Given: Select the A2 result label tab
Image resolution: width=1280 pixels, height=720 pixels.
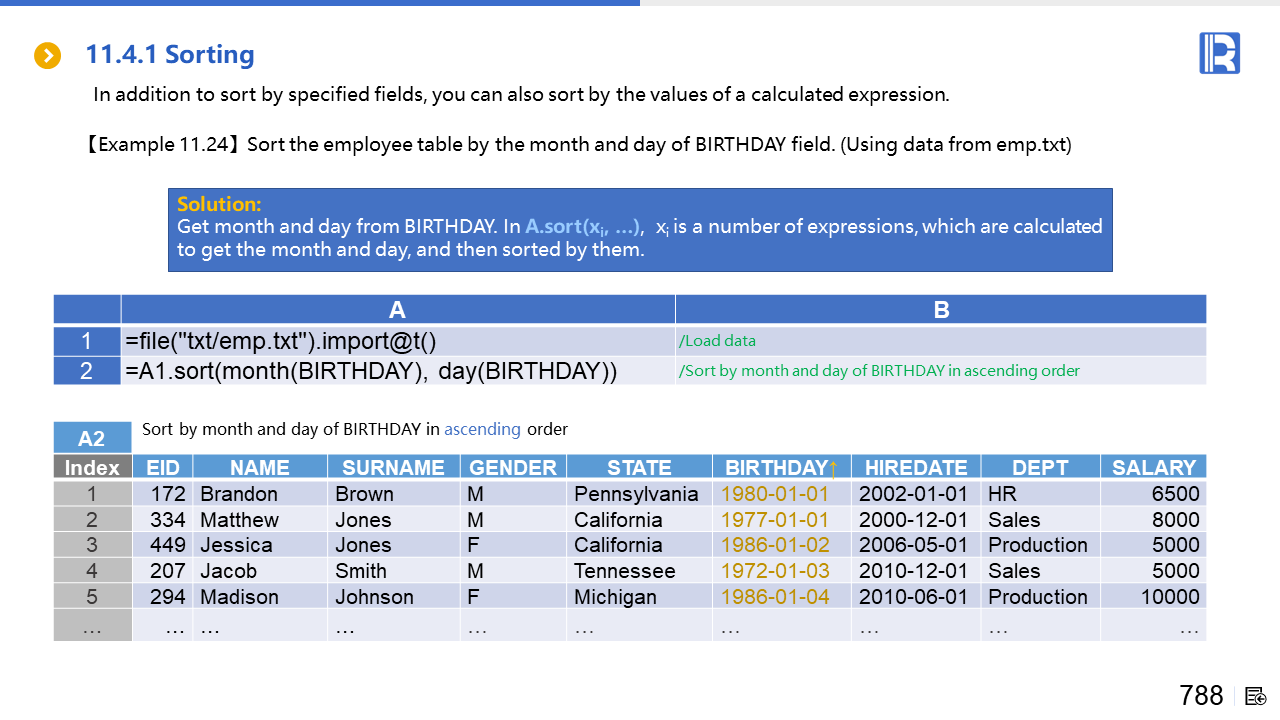Looking at the screenshot, I should coord(92,438).
